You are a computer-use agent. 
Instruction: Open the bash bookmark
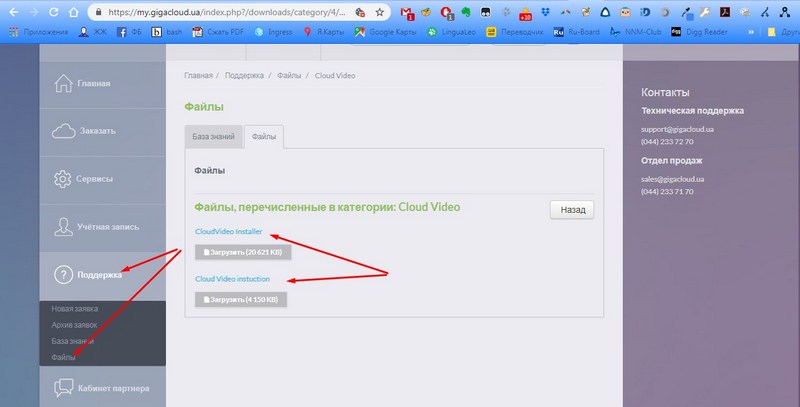(167, 32)
